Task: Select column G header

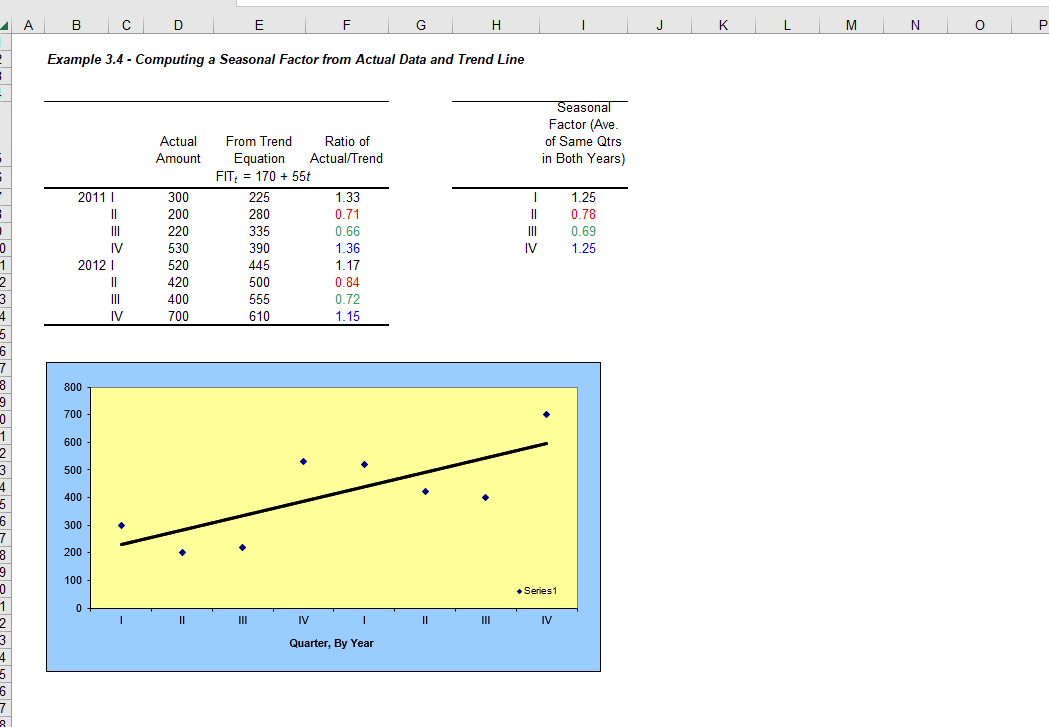Action: pyautogui.click(x=421, y=25)
